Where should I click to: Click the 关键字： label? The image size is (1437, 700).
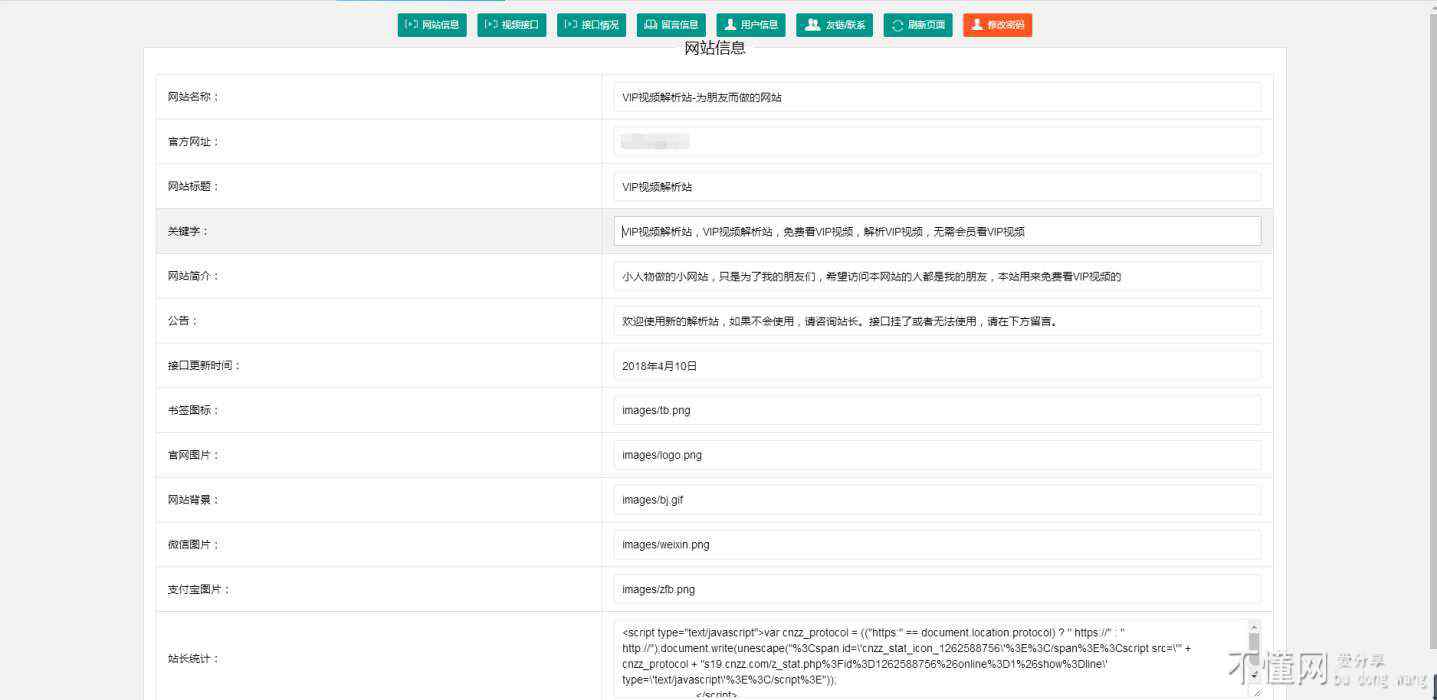point(188,231)
